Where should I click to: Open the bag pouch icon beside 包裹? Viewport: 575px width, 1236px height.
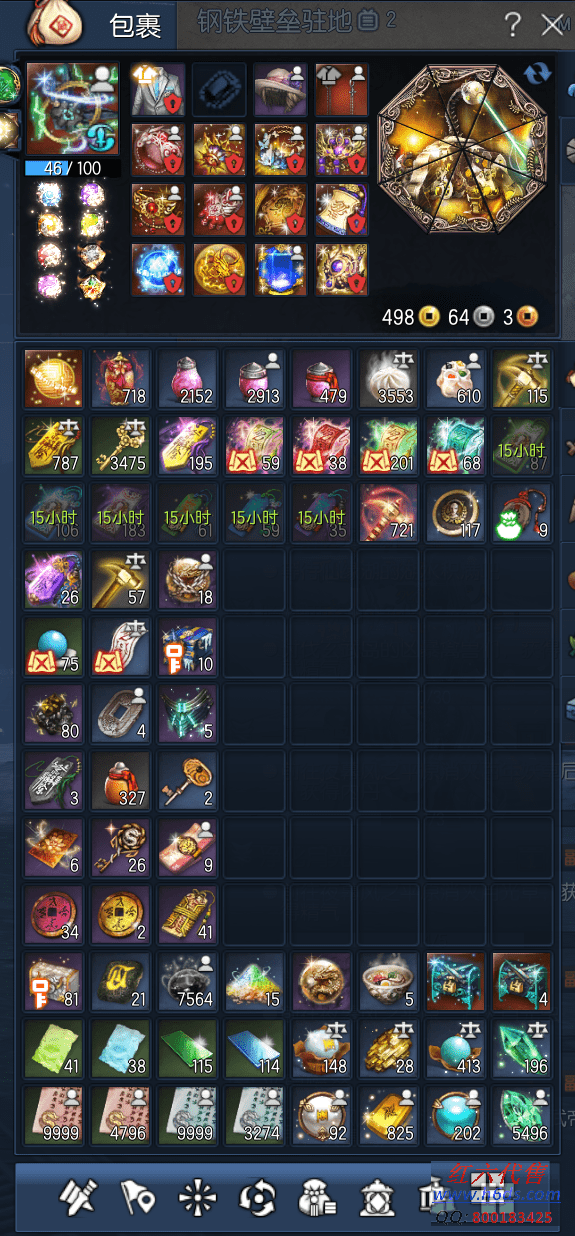pyautogui.click(x=53, y=22)
